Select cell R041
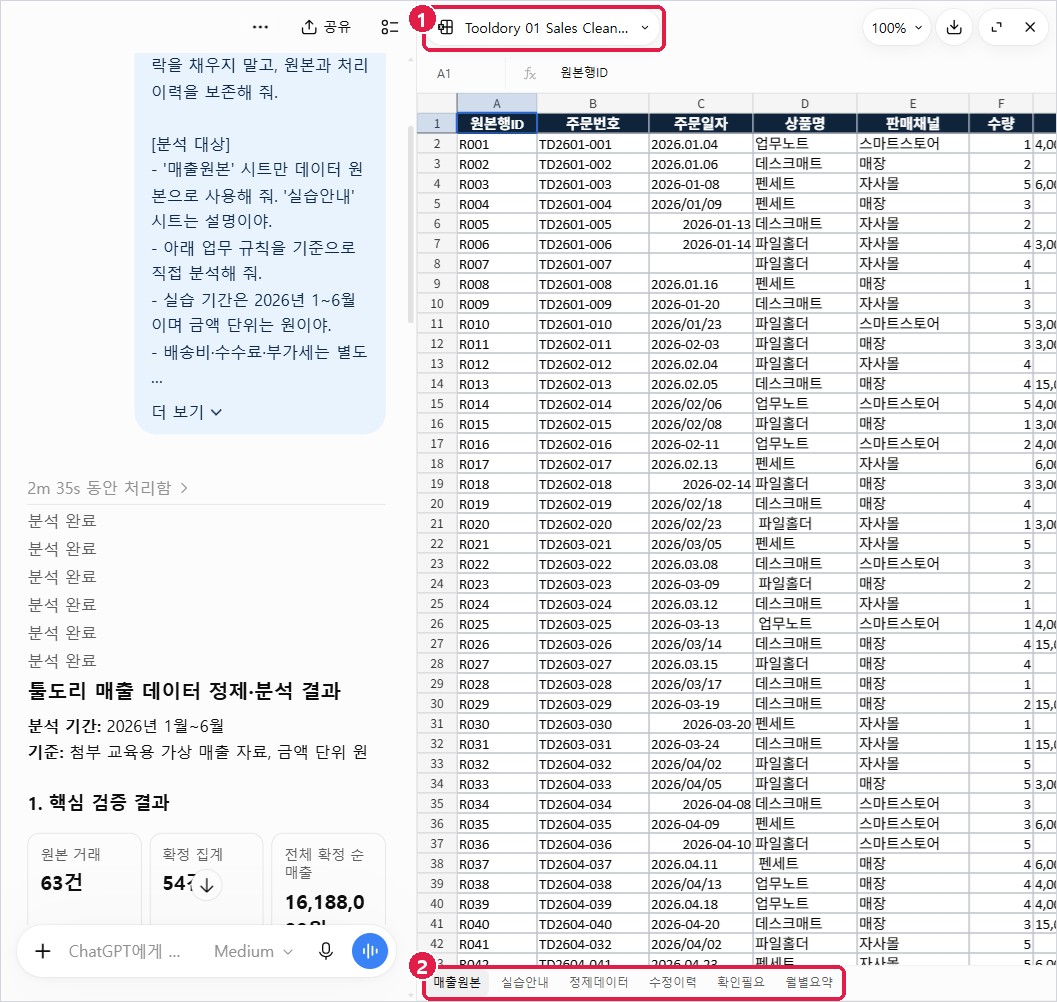1057x1002 pixels. (x=497, y=944)
